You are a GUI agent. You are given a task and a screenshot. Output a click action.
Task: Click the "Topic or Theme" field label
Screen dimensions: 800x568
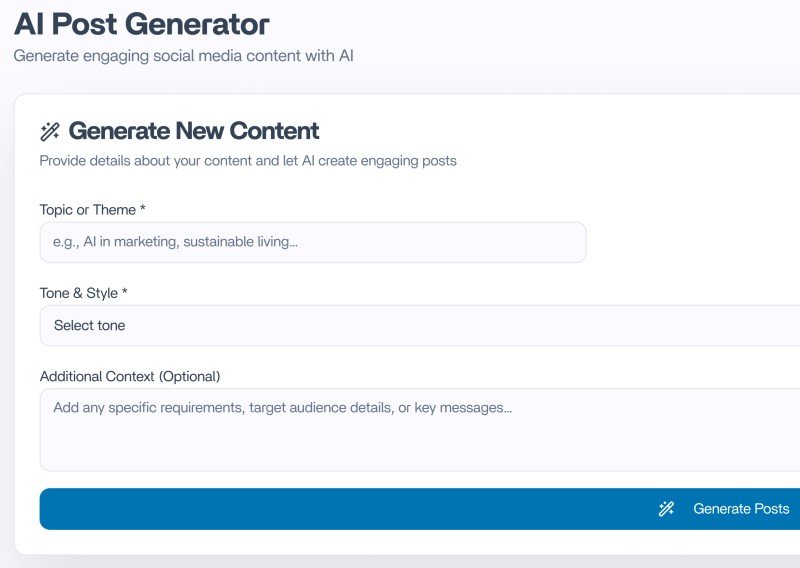[87, 209]
